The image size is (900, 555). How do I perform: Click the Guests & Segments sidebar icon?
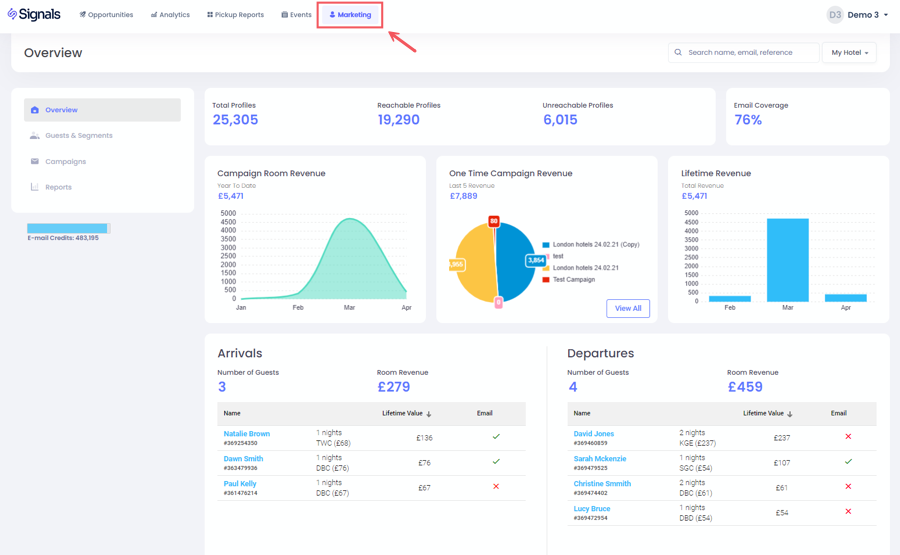(x=35, y=136)
